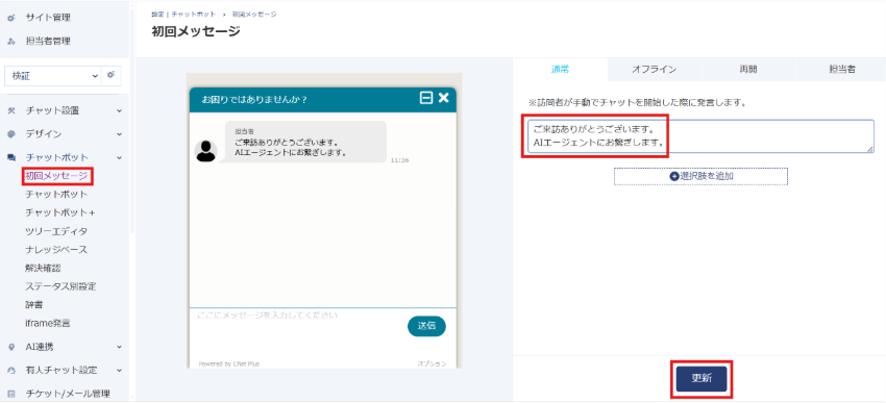Viewport: 886px width, 403px height.
Task: Expand the AI連携 menu chevron
Action: click(x=119, y=347)
